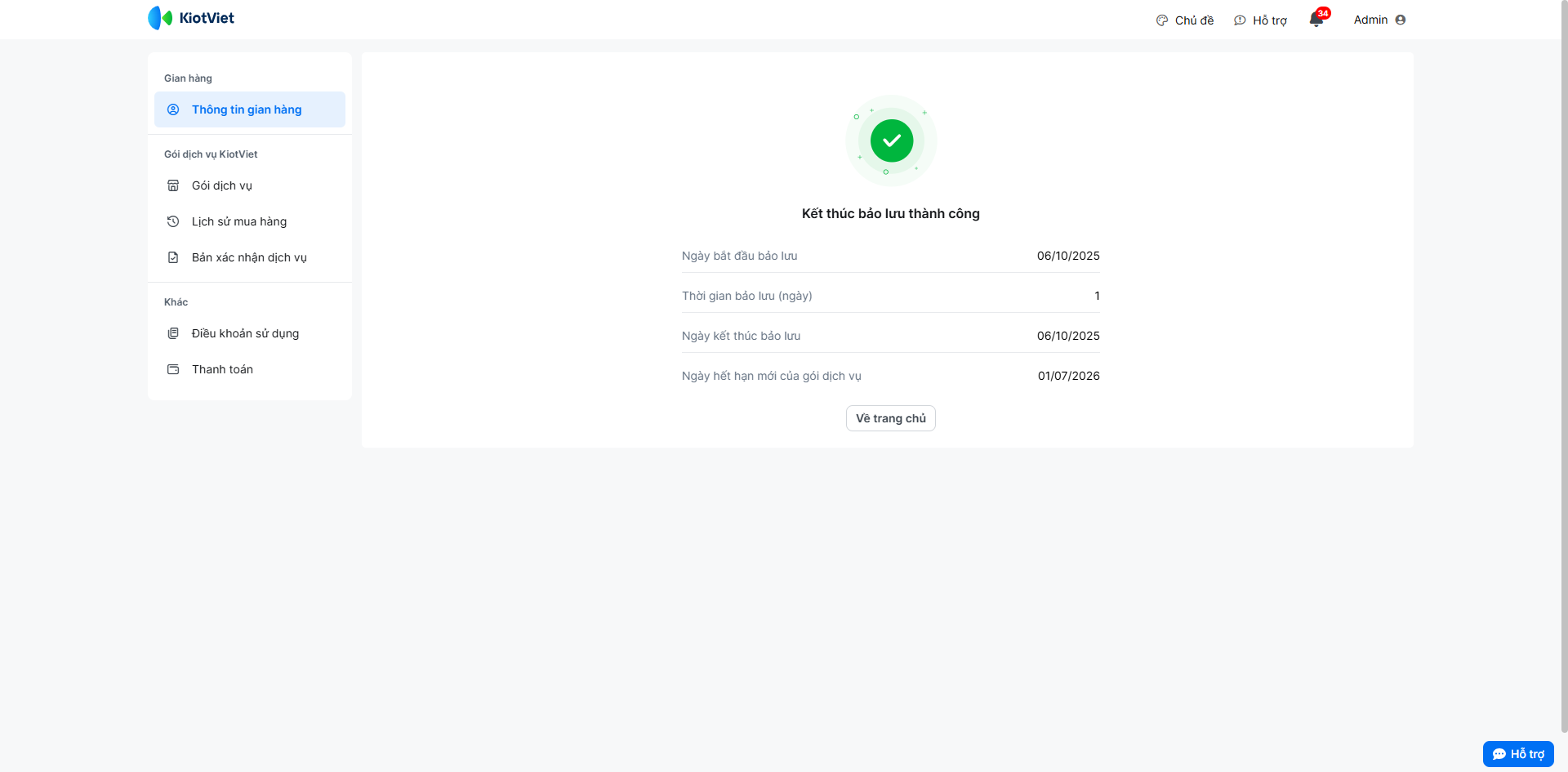Click the Ngày bắt đầu bảo lưu label
This screenshot has height=772, width=1568.
click(x=740, y=256)
